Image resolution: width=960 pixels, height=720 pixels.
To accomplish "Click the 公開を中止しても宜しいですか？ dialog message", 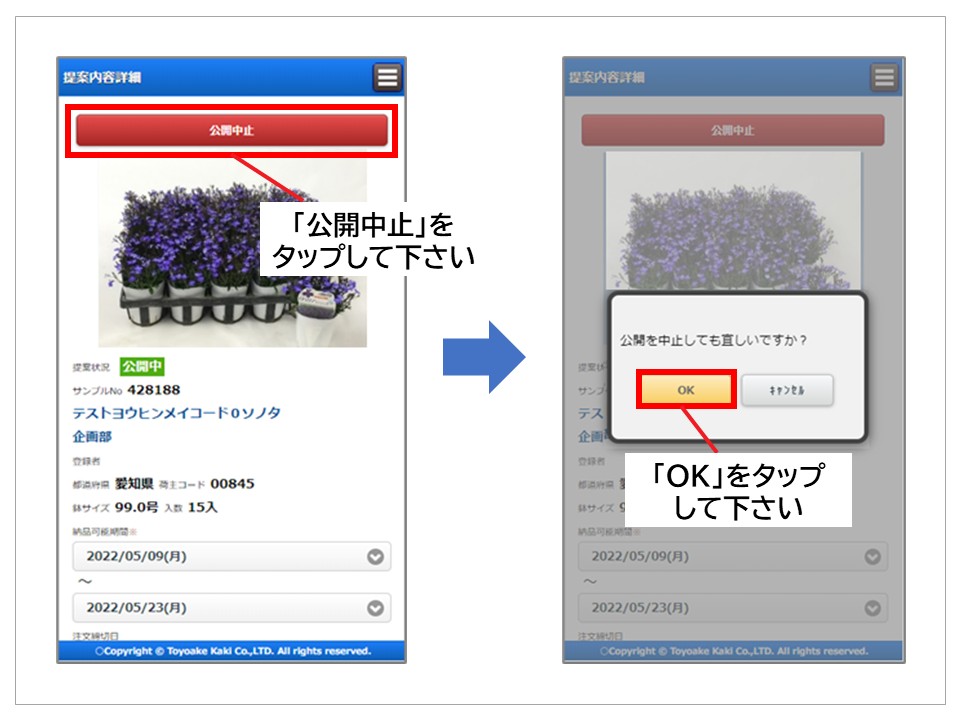I will click(x=714, y=340).
